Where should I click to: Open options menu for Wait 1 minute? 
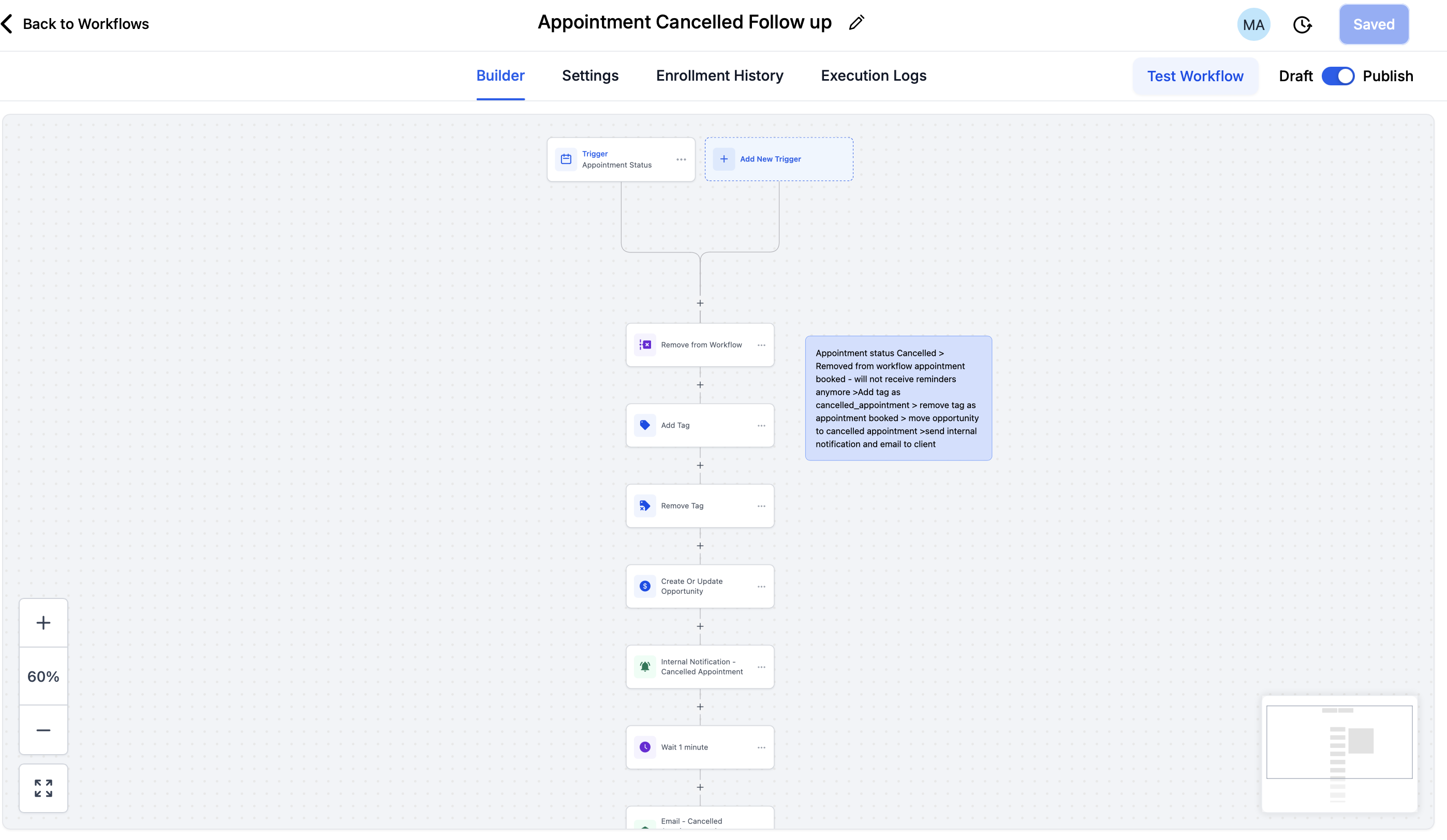(x=761, y=747)
